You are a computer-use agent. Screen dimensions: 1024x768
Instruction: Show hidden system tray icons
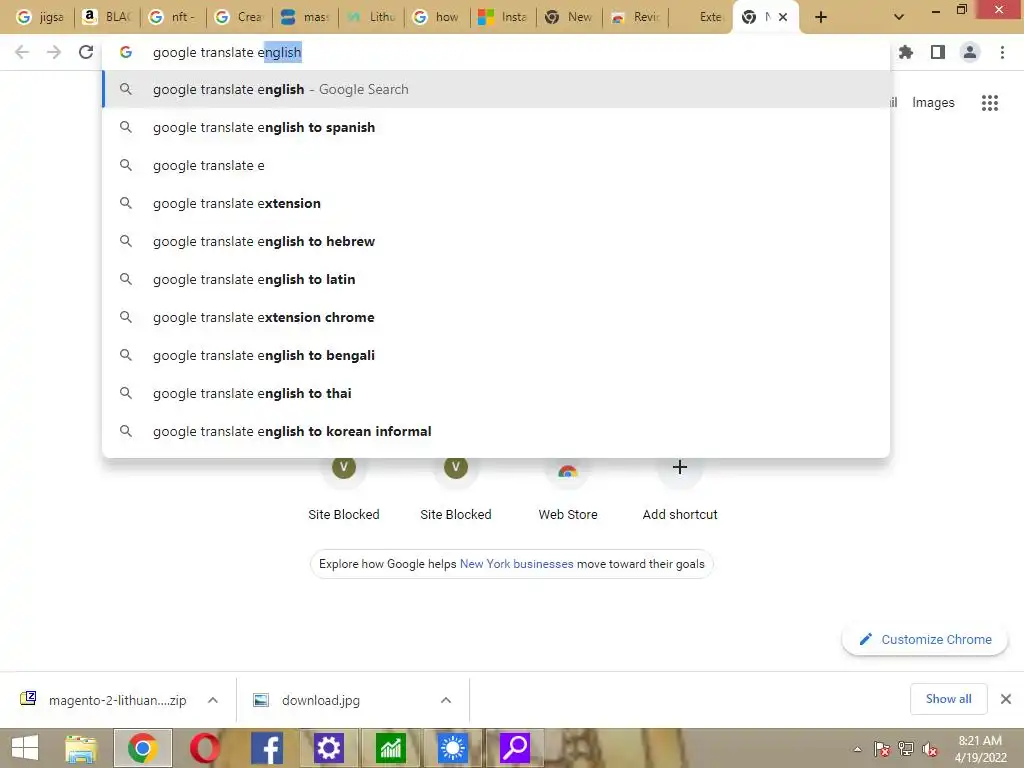857,749
